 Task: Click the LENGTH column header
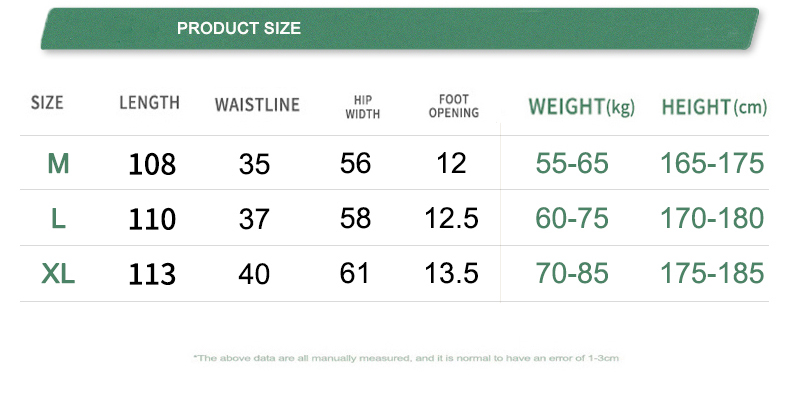149,103
